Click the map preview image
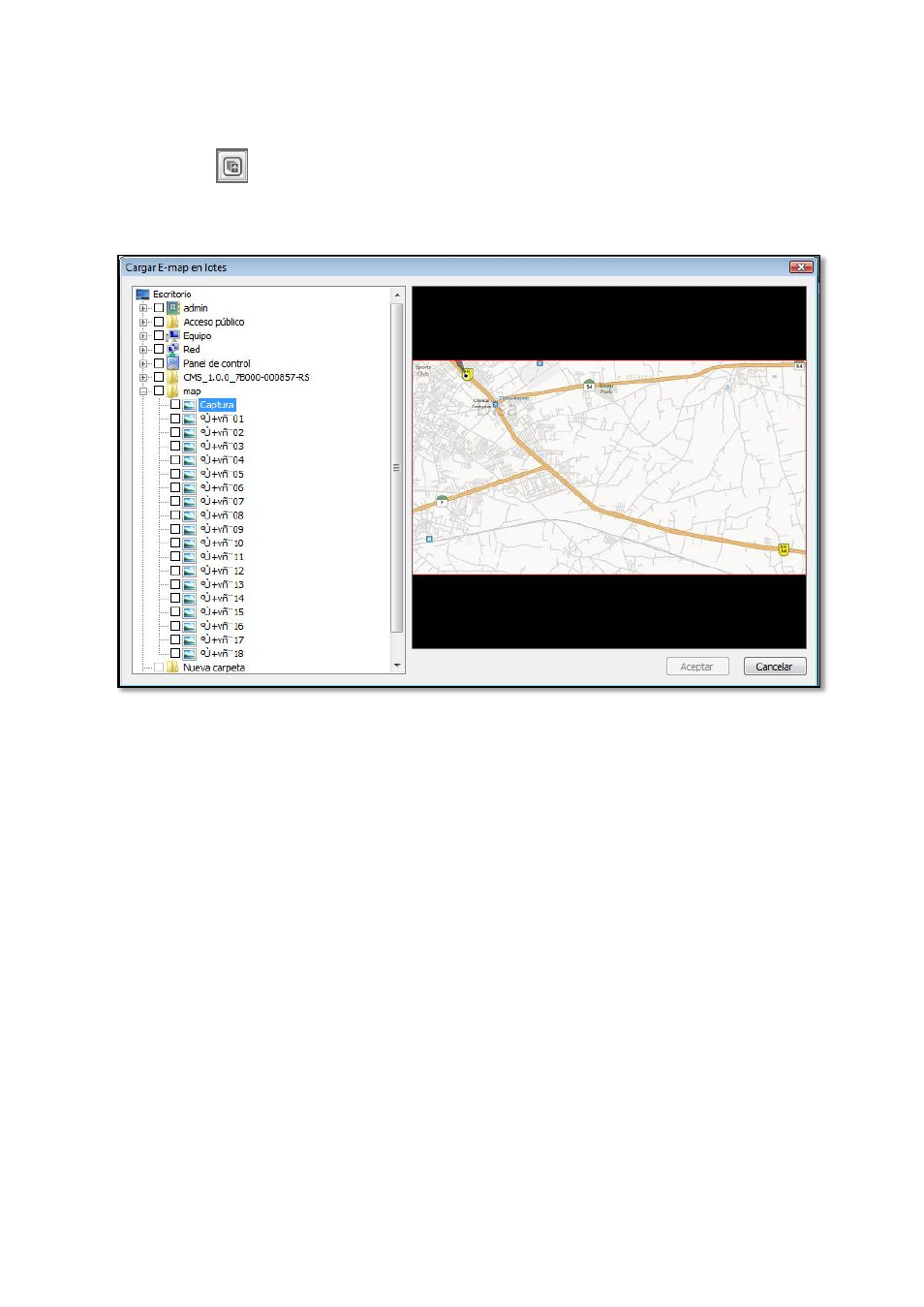Image resolution: width=924 pixels, height=1307 pixels. point(609,467)
